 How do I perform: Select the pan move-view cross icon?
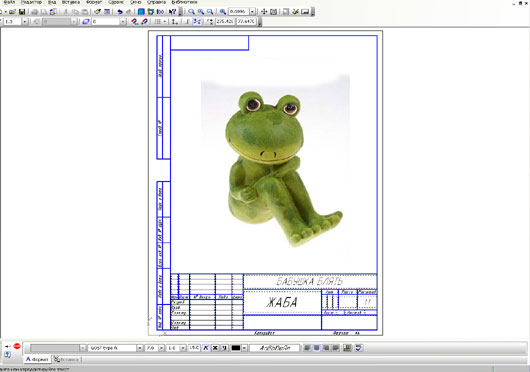tap(264, 11)
